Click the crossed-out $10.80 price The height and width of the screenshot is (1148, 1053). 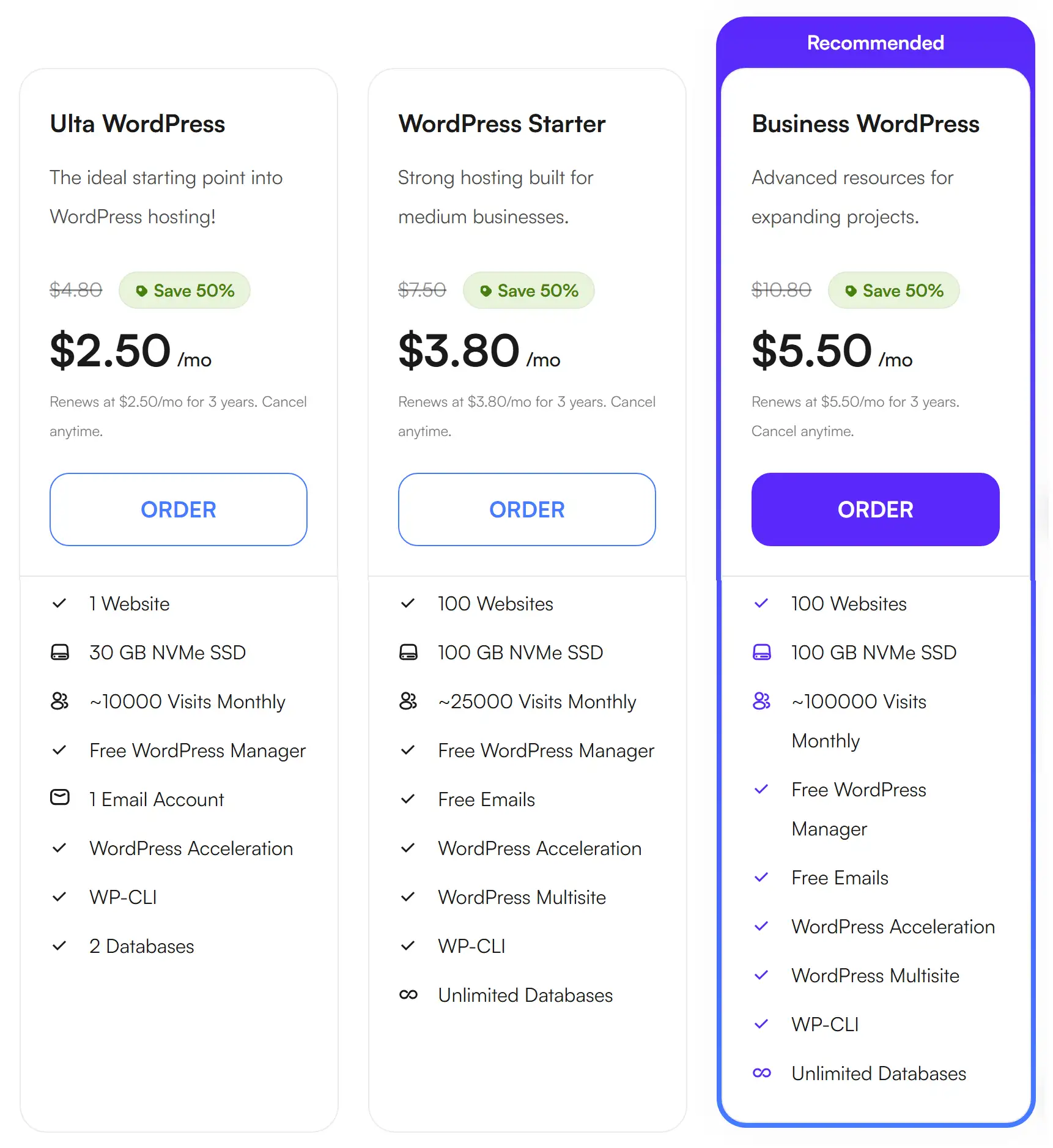[x=781, y=291]
